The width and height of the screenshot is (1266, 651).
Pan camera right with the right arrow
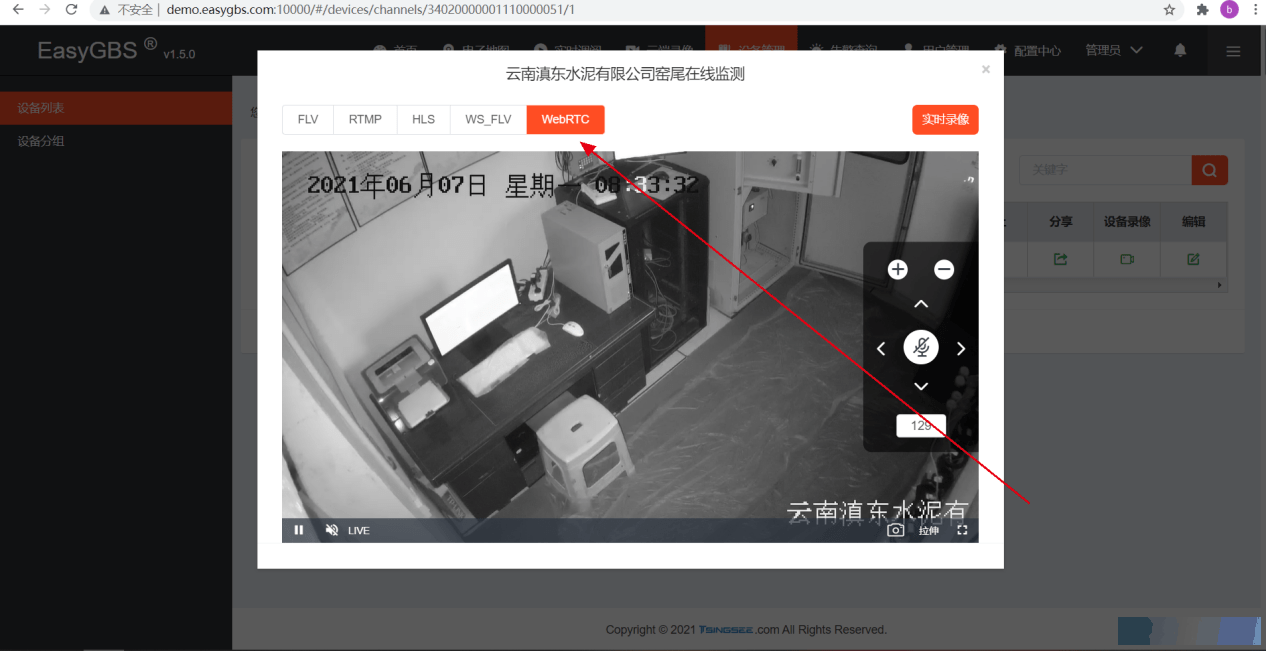pos(961,349)
